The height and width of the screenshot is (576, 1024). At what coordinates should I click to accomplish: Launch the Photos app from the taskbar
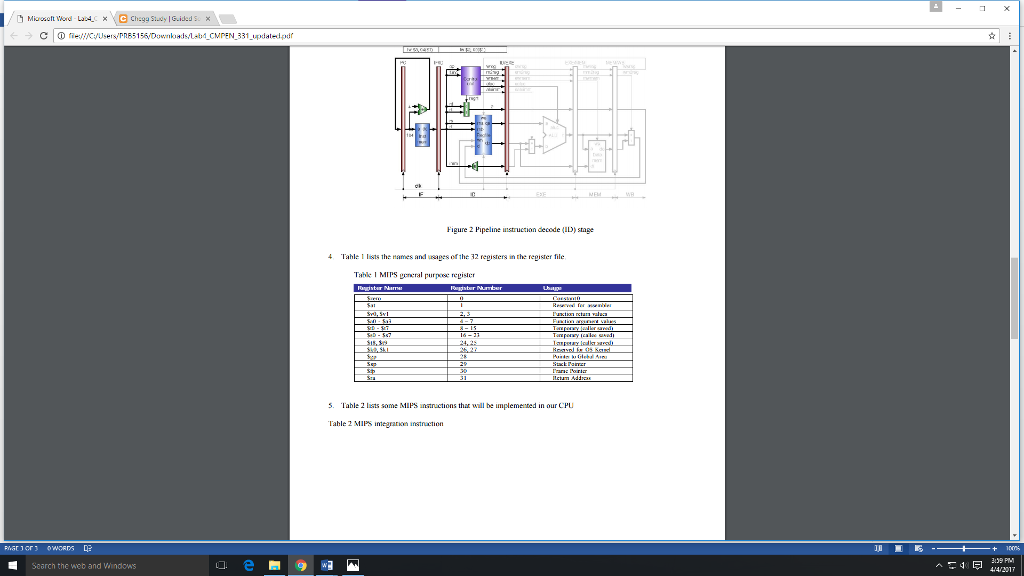coord(351,565)
